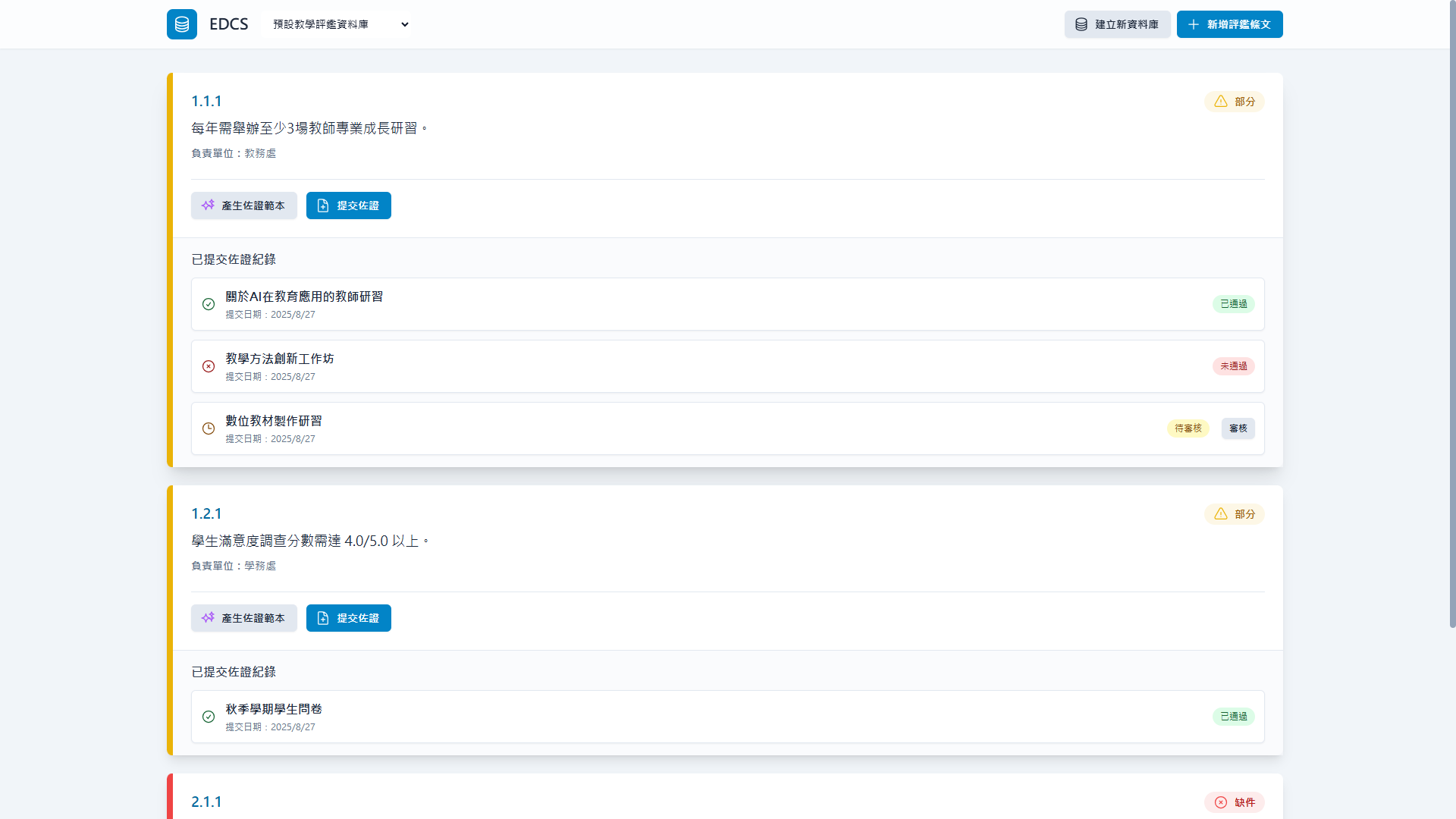This screenshot has height=819, width=1456.
Task: Click 提交佐證 for item 1.1.1
Action: click(x=348, y=206)
